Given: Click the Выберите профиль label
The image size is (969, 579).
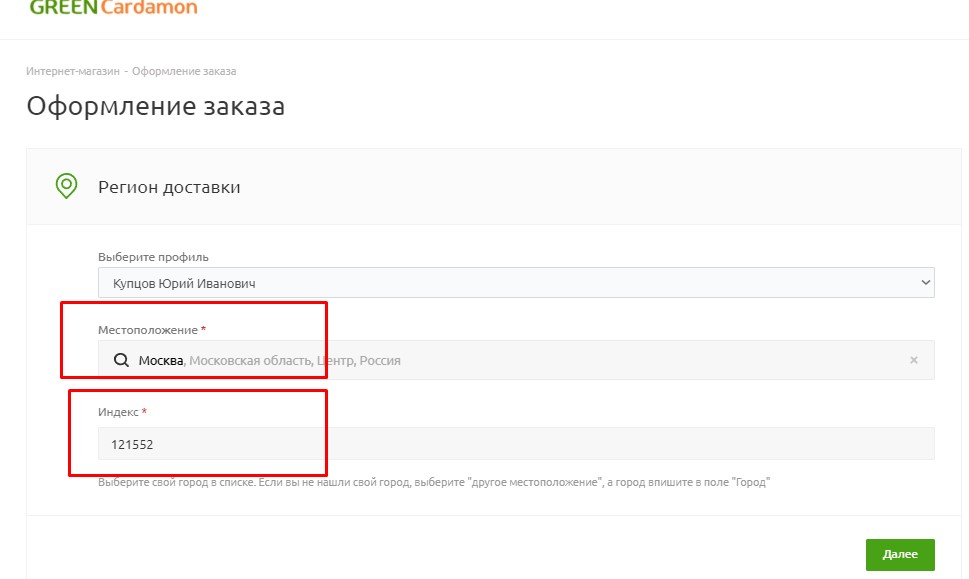Looking at the screenshot, I should click(153, 257).
